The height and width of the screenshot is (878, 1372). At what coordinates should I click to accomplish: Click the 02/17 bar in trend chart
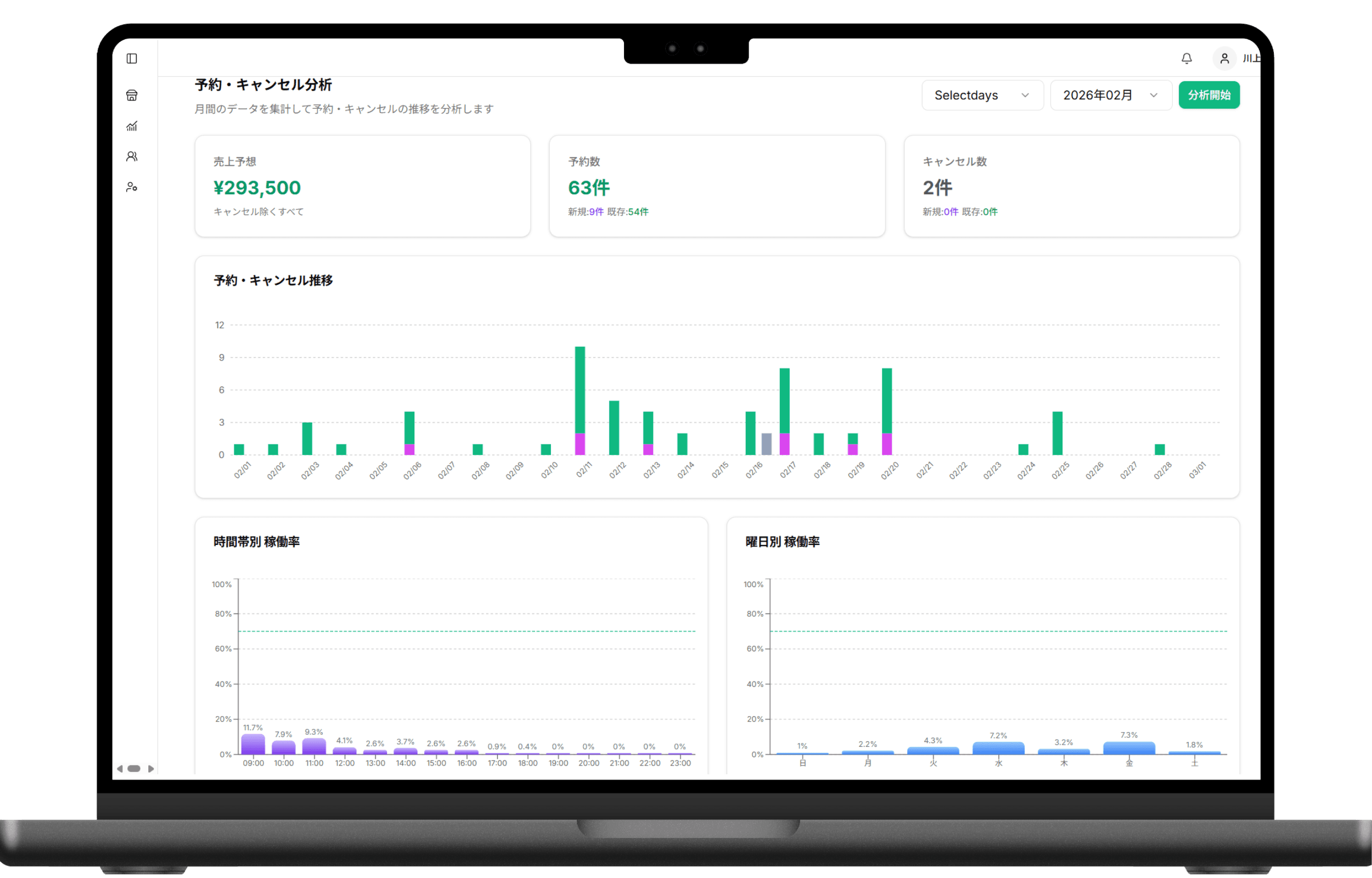click(x=784, y=412)
